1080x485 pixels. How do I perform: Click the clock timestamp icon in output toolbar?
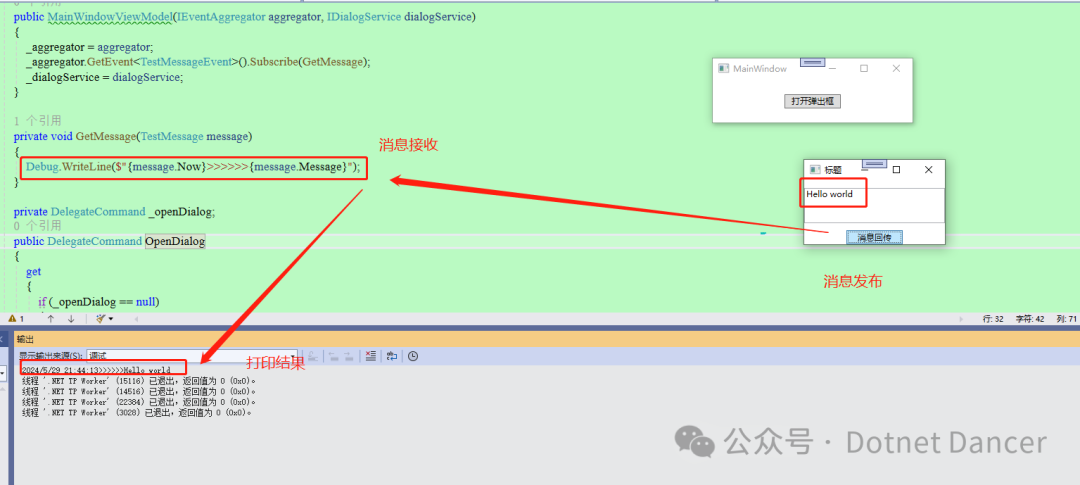[x=413, y=356]
